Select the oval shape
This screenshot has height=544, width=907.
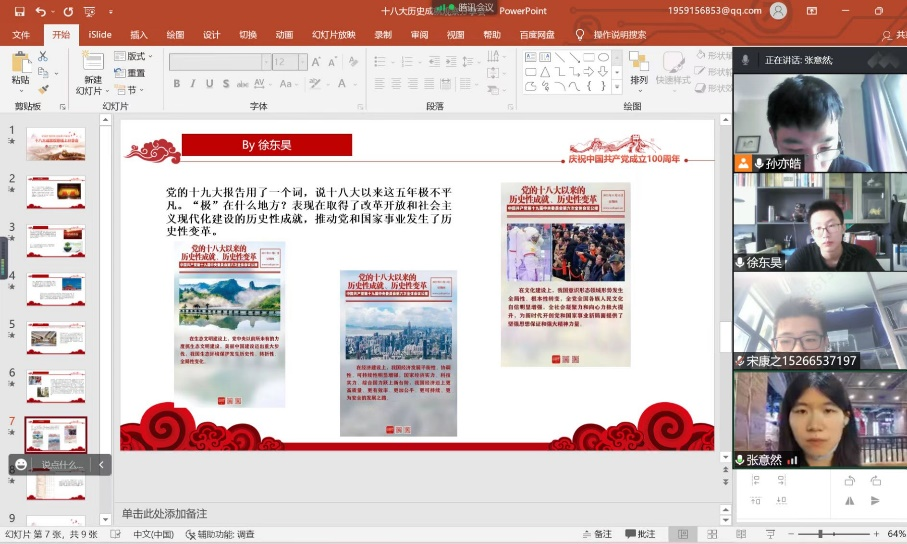pyautogui.click(x=603, y=57)
